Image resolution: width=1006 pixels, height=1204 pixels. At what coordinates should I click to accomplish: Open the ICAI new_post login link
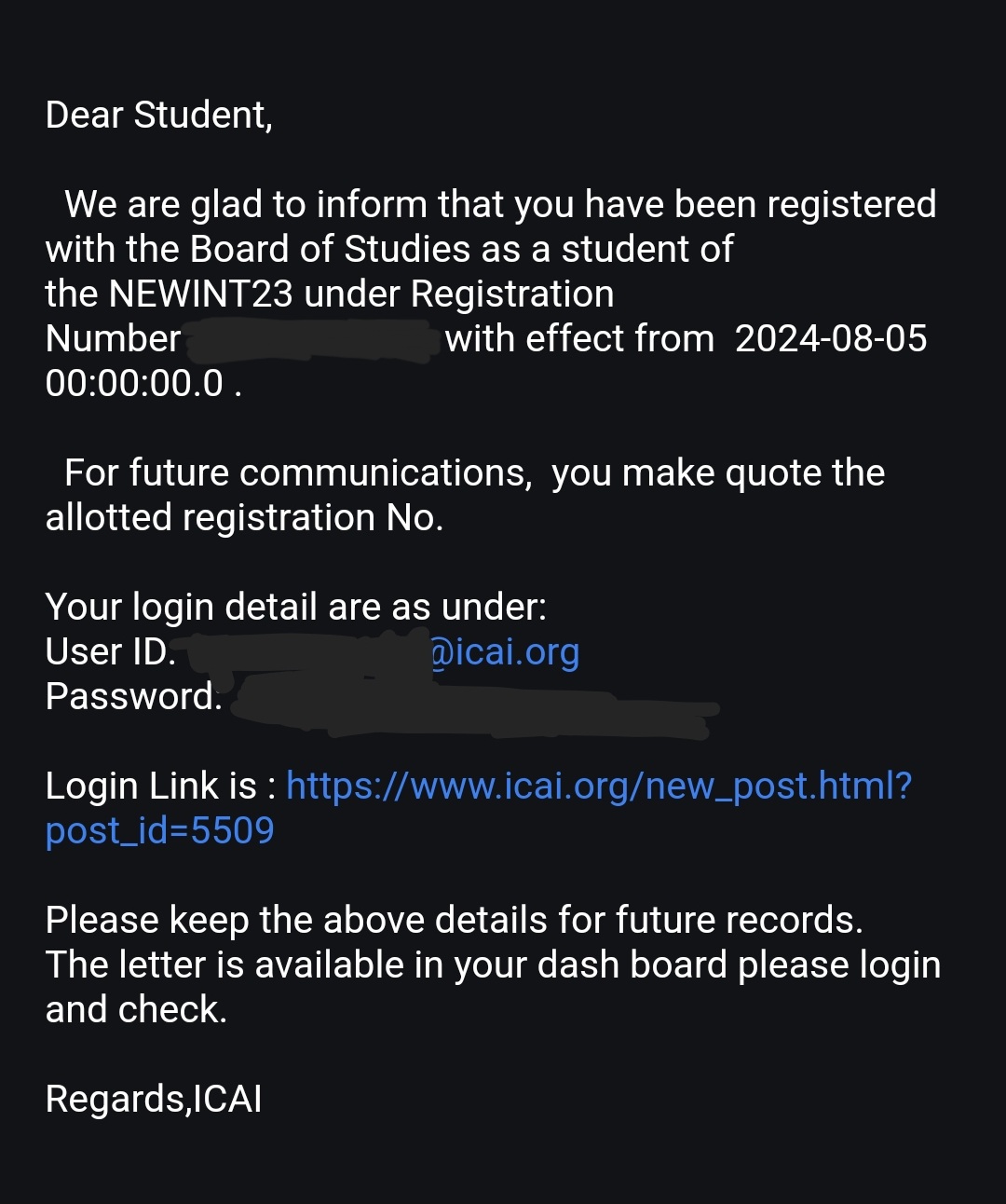598,787
